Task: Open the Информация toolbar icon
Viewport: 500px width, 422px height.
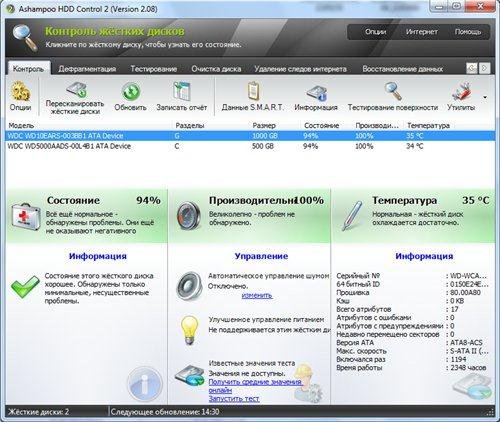Action: coord(317,93)
